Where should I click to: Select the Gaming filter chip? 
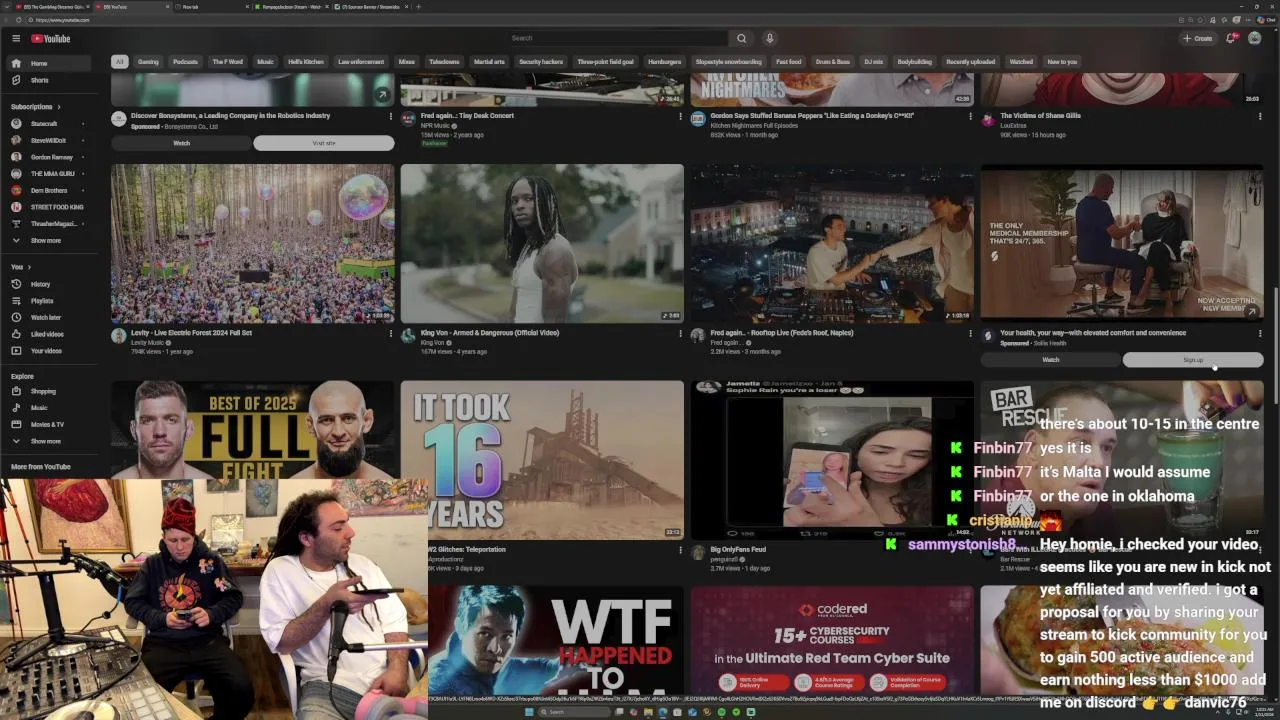pyautogui.click(x=148, y=62)
